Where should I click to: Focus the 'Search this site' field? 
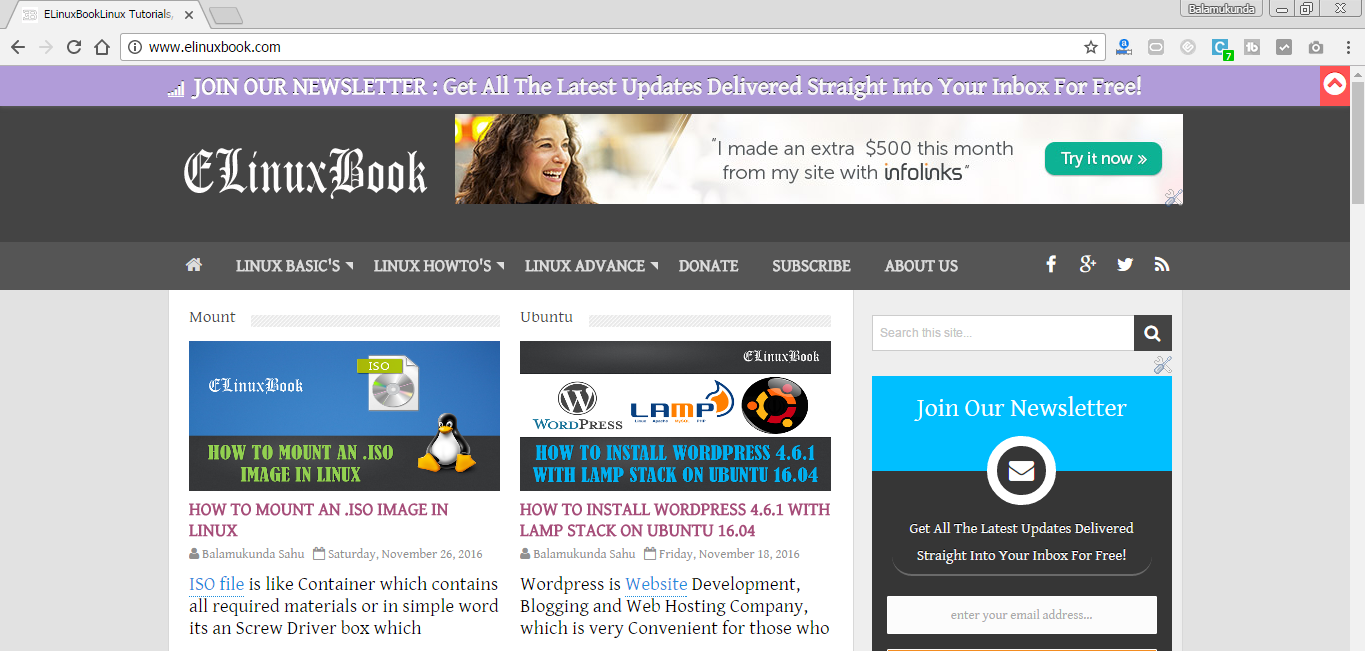1003,333
